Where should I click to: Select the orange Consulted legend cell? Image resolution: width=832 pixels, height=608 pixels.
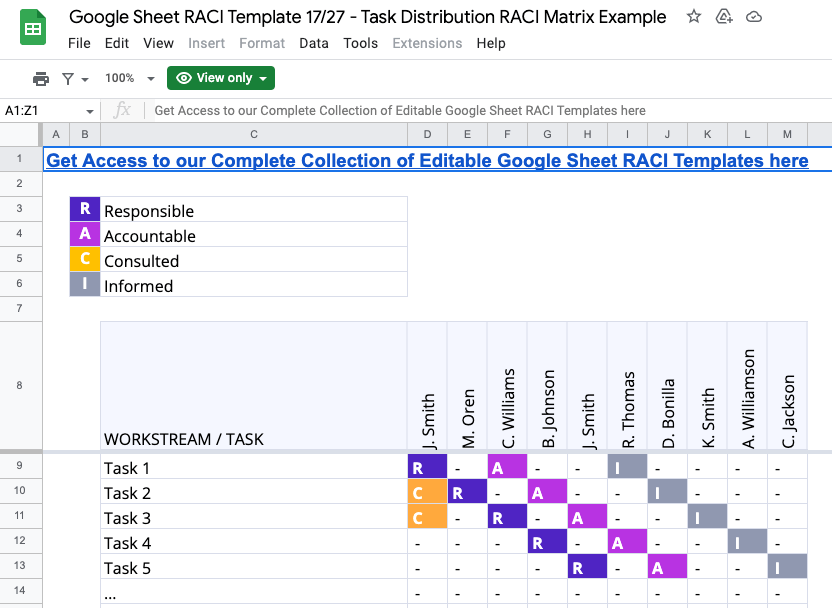pos(85,260)
